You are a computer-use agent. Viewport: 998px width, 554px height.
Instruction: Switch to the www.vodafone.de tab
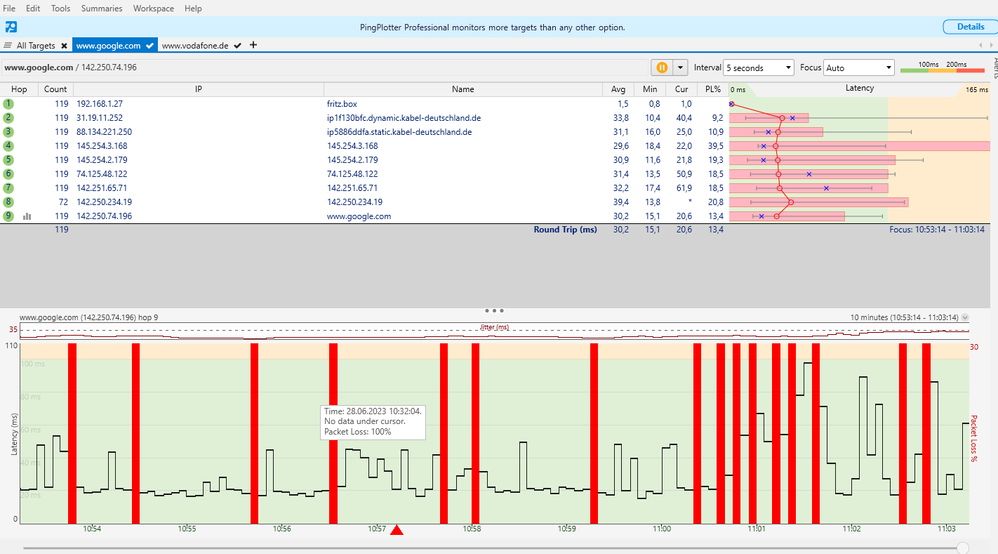point(195,45)
